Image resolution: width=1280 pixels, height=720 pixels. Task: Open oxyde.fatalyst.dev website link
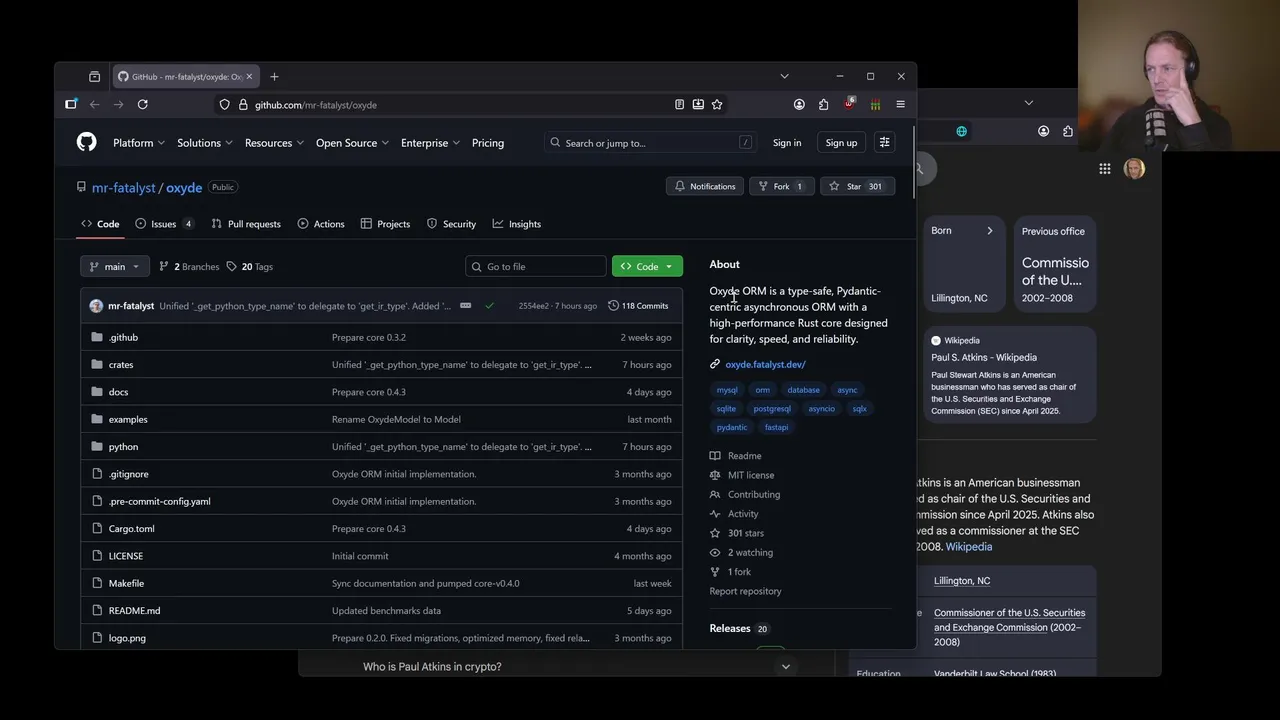pos(765,364)
